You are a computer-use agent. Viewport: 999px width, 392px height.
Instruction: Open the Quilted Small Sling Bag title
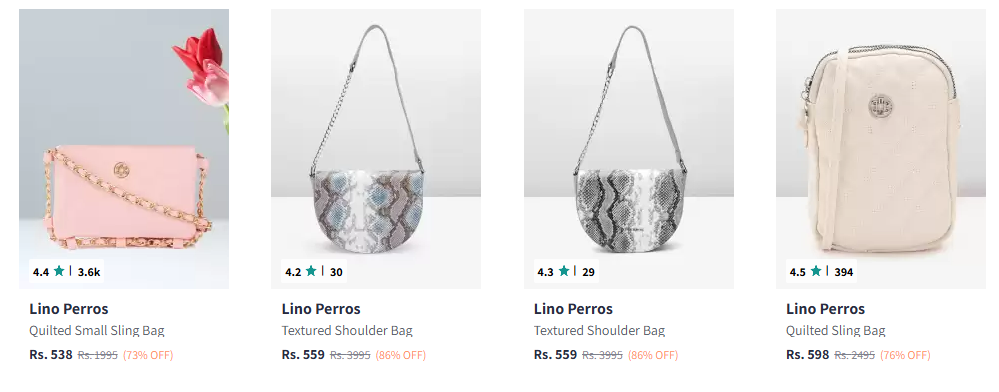coord(97,331)
